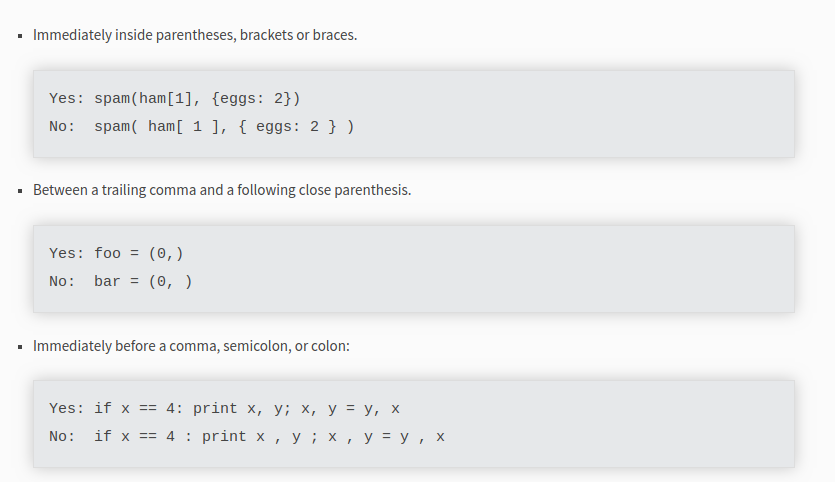Click the 'Yes:' label before spam(ham[1]
The width and height of the screenshot is (835, 482).
tap(67, 99)
